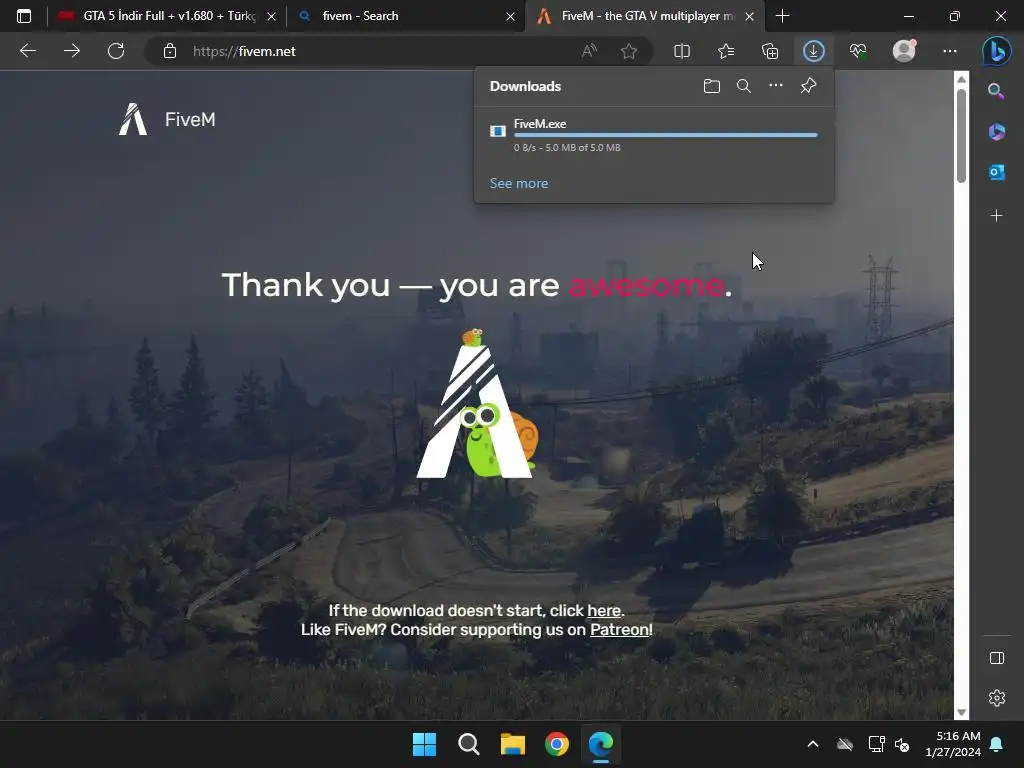View site information lock icon
This screenshot has height=768, width=1024.
pos(170,51)
